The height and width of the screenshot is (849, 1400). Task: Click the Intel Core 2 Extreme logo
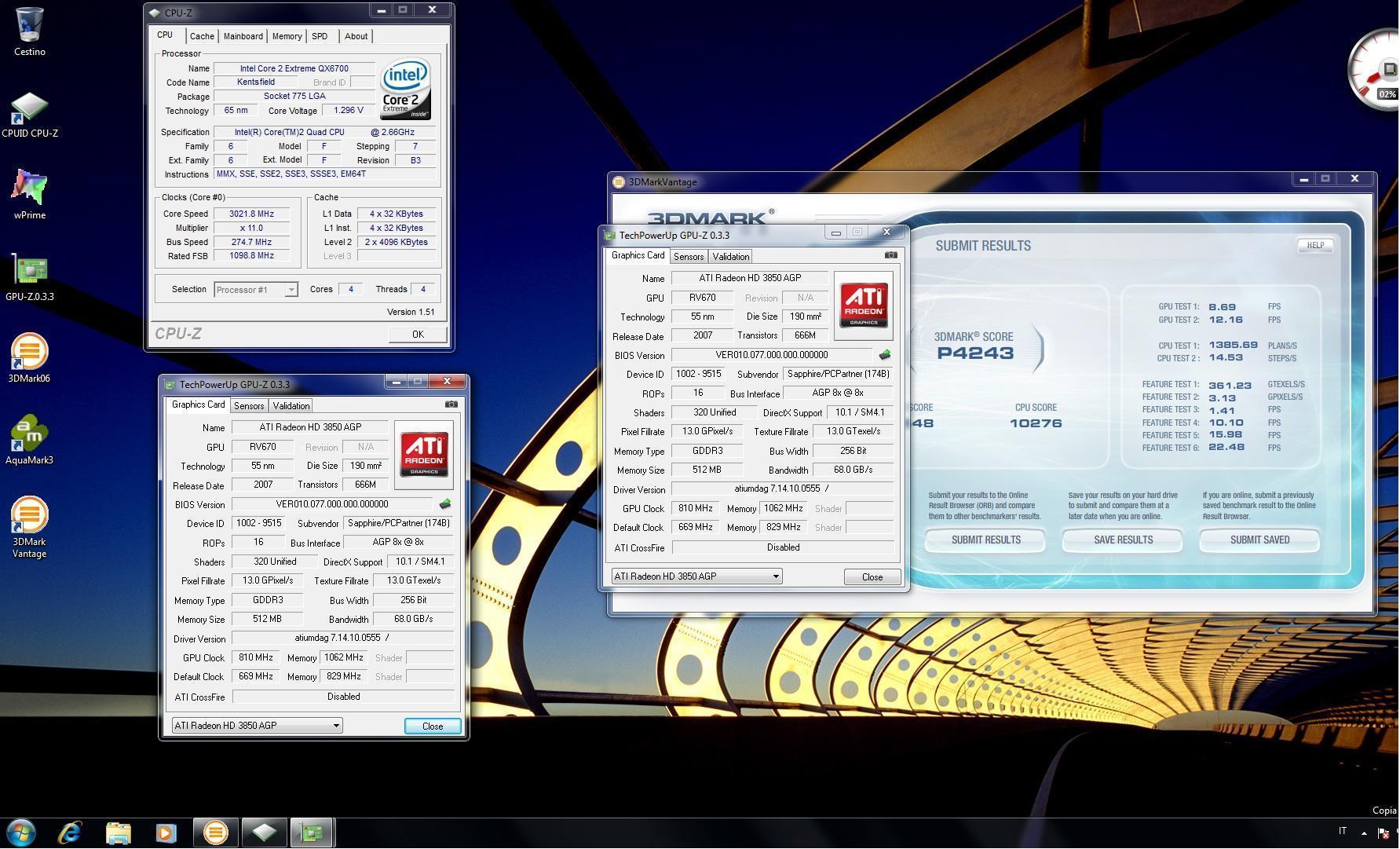(x=405, y=90)
